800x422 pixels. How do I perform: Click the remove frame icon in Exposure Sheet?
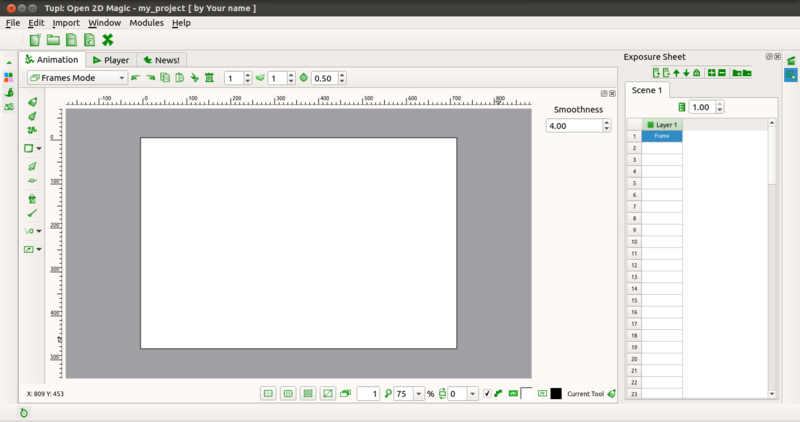point(666,73)
